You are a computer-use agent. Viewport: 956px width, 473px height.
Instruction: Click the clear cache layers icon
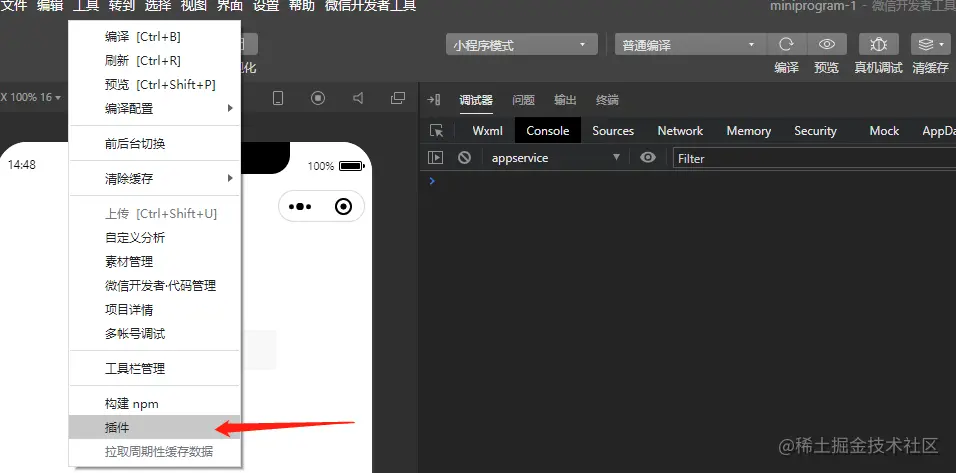(926, 44)
